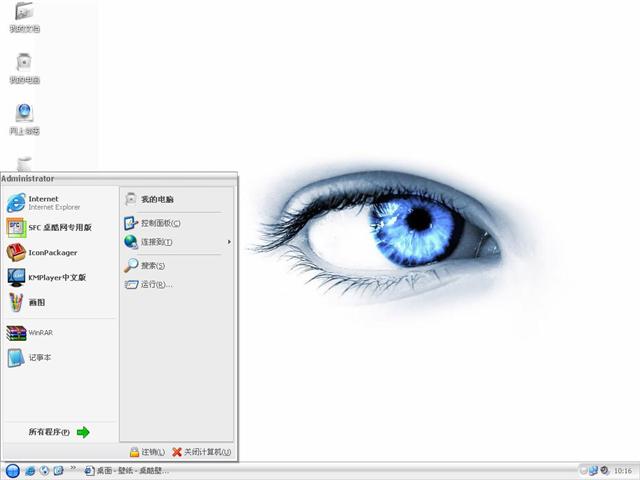Image resolution: width=640 pixels, height=480 pixels.
Task: Open 我的电脑 in Start menu
Action: (177, 199)
